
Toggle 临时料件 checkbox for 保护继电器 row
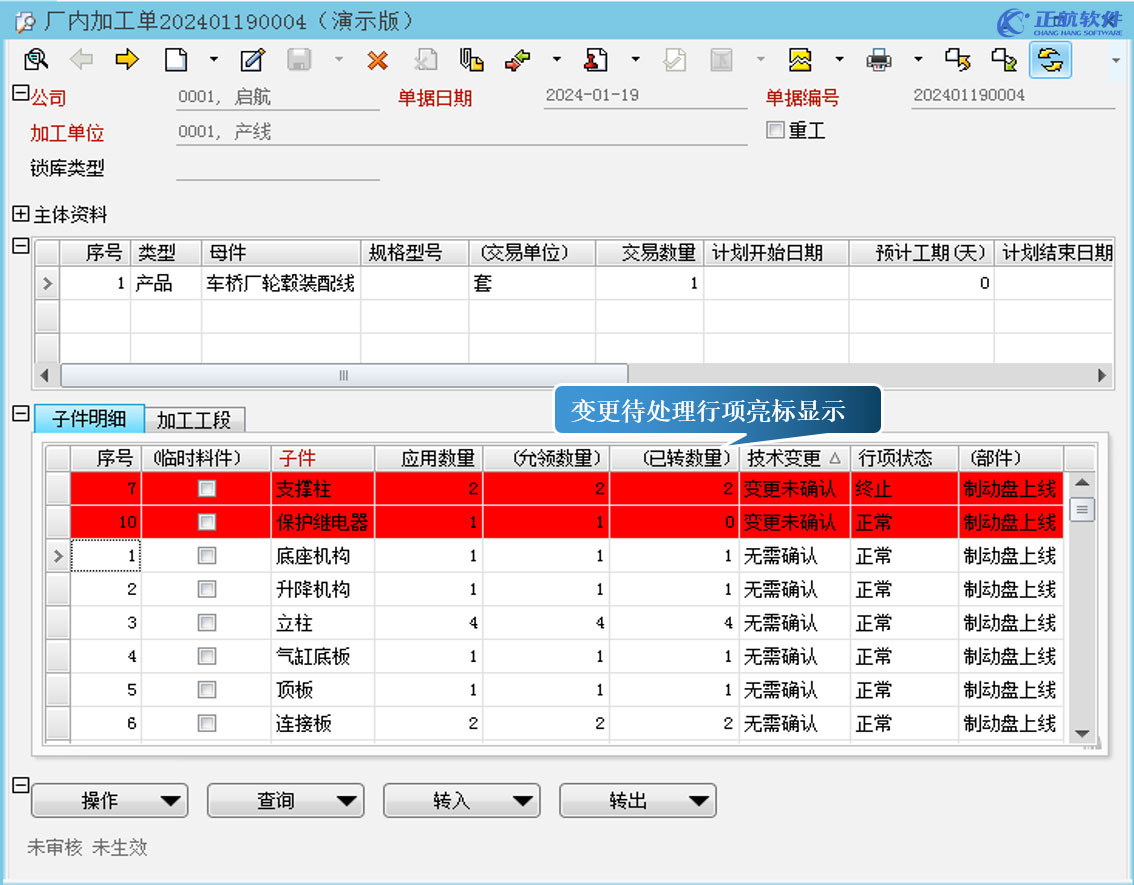point(207,522)
